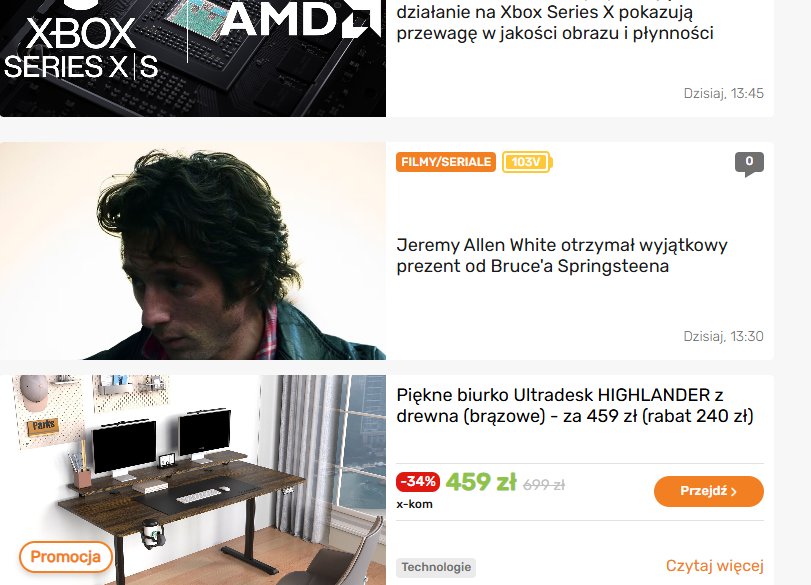Click the Xbox Series X|S AMD thumbnail

click(x=193, y=58)
